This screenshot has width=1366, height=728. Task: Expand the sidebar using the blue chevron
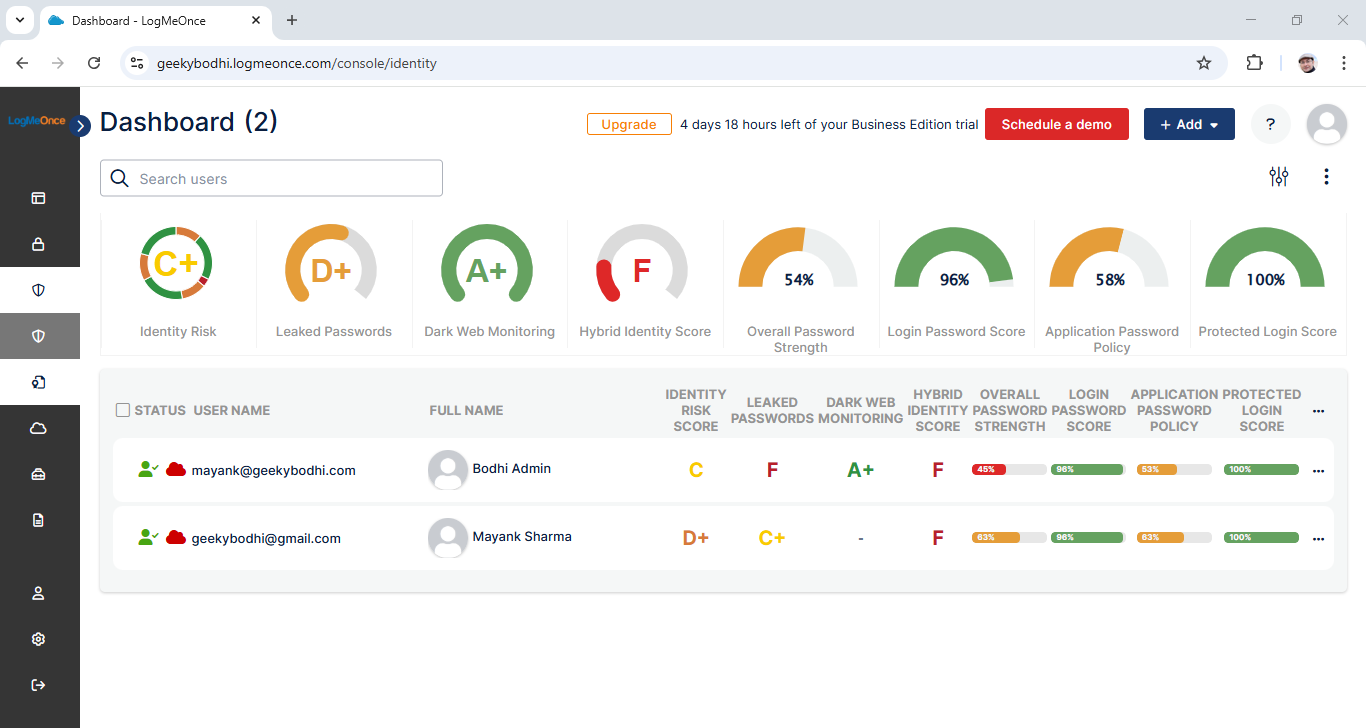[x=81, y=125]
